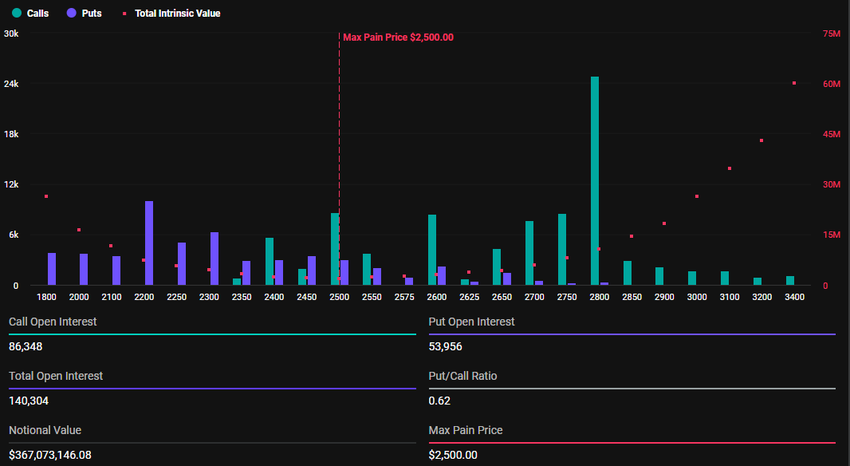Screen dimensions: 850x466
Task: Click the 2500 strike label on x-axis
Action: pyautogui.click(x=339, y=297)
